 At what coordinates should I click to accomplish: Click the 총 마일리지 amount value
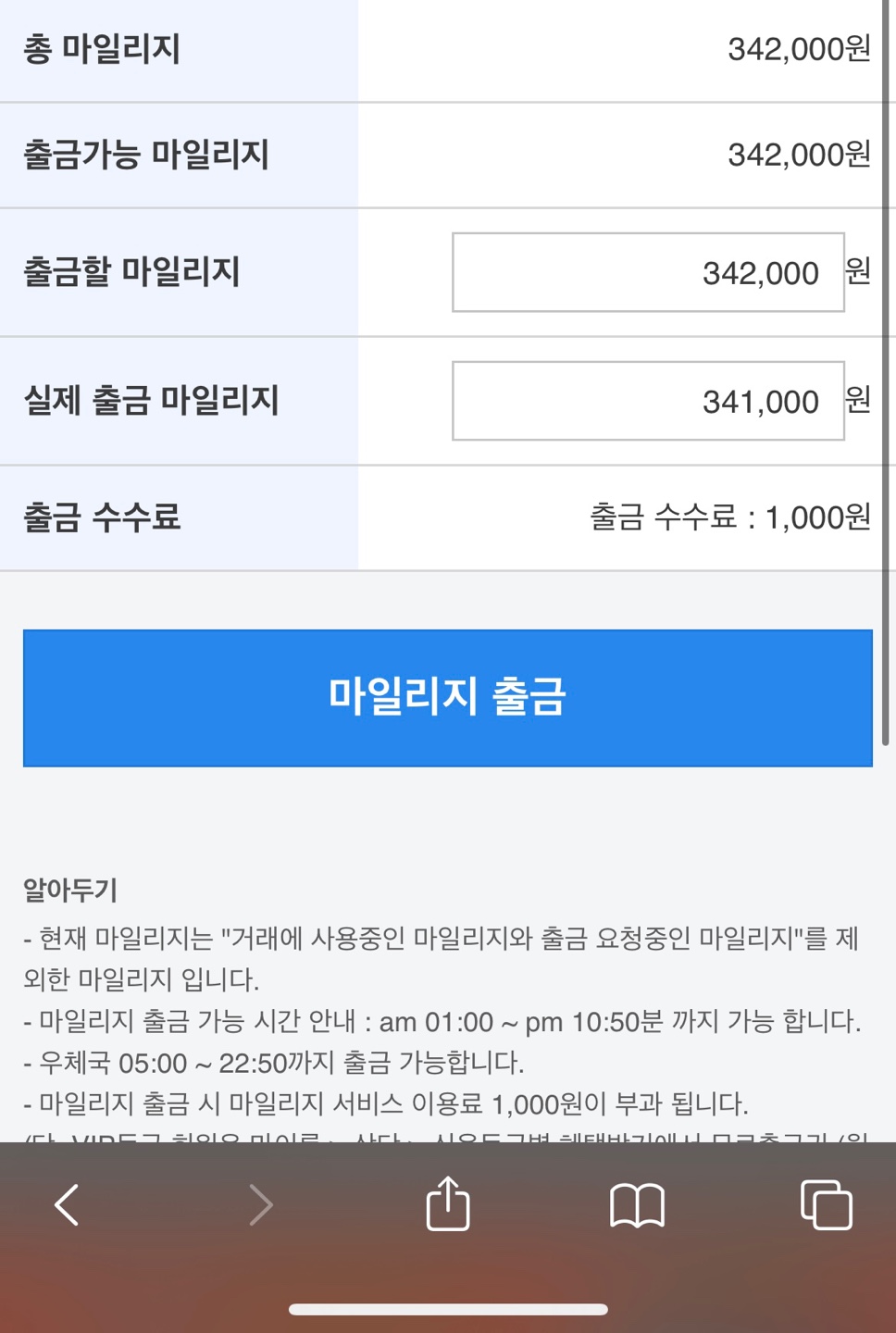point(799,49)
